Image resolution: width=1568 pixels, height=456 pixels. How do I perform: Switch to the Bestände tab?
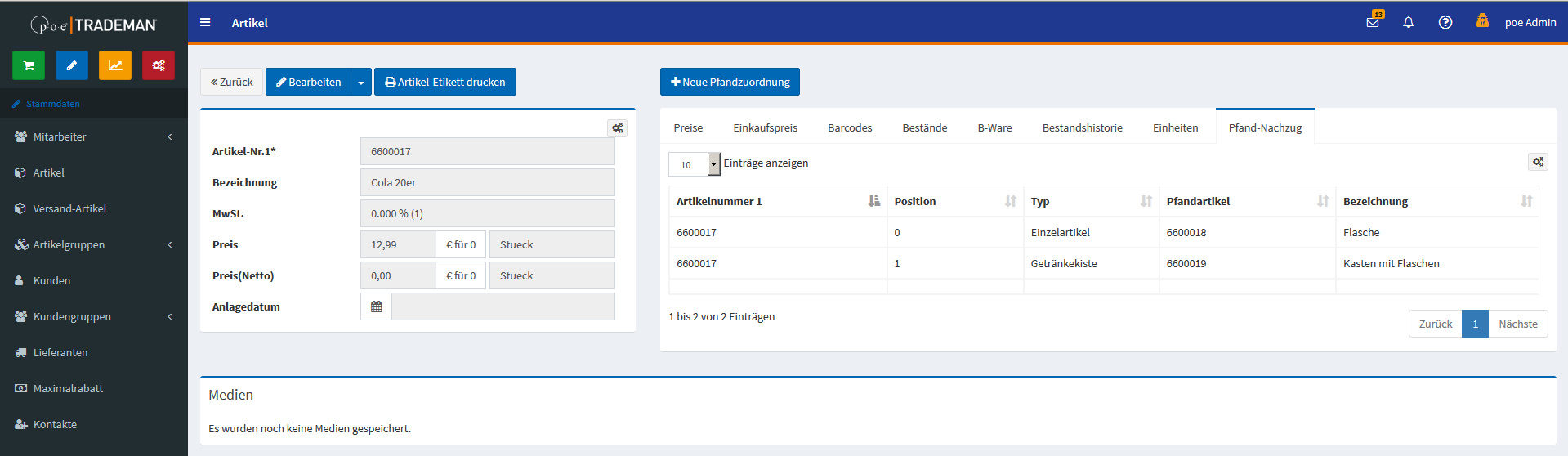(925, 127)
